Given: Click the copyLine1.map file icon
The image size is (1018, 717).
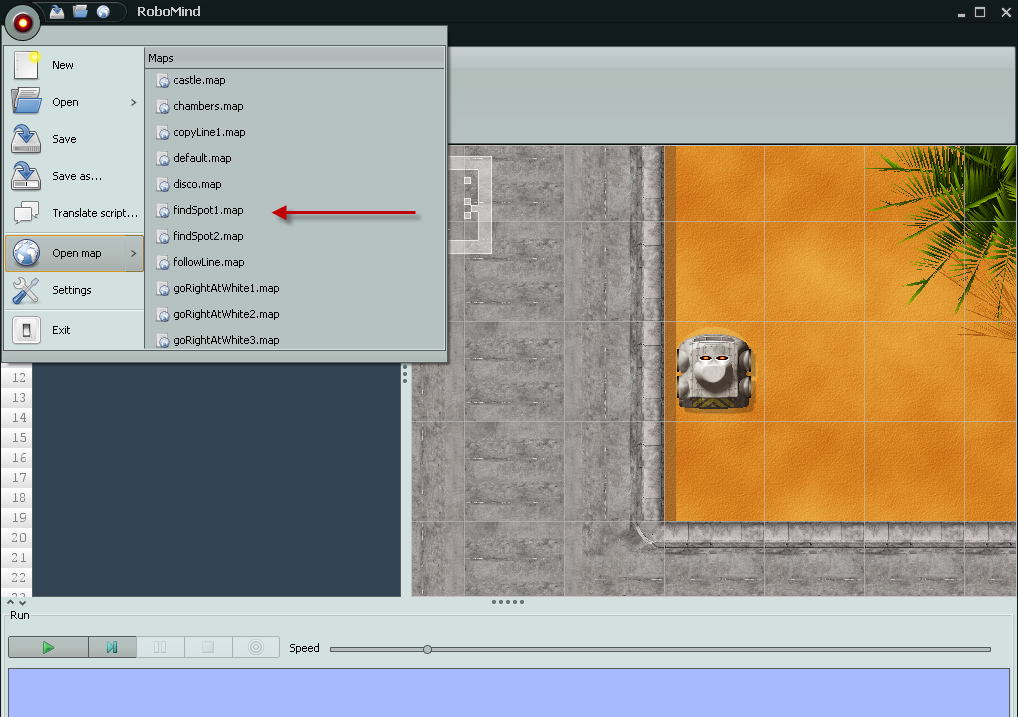Looking at the screenshot, I should click(163, 133).
